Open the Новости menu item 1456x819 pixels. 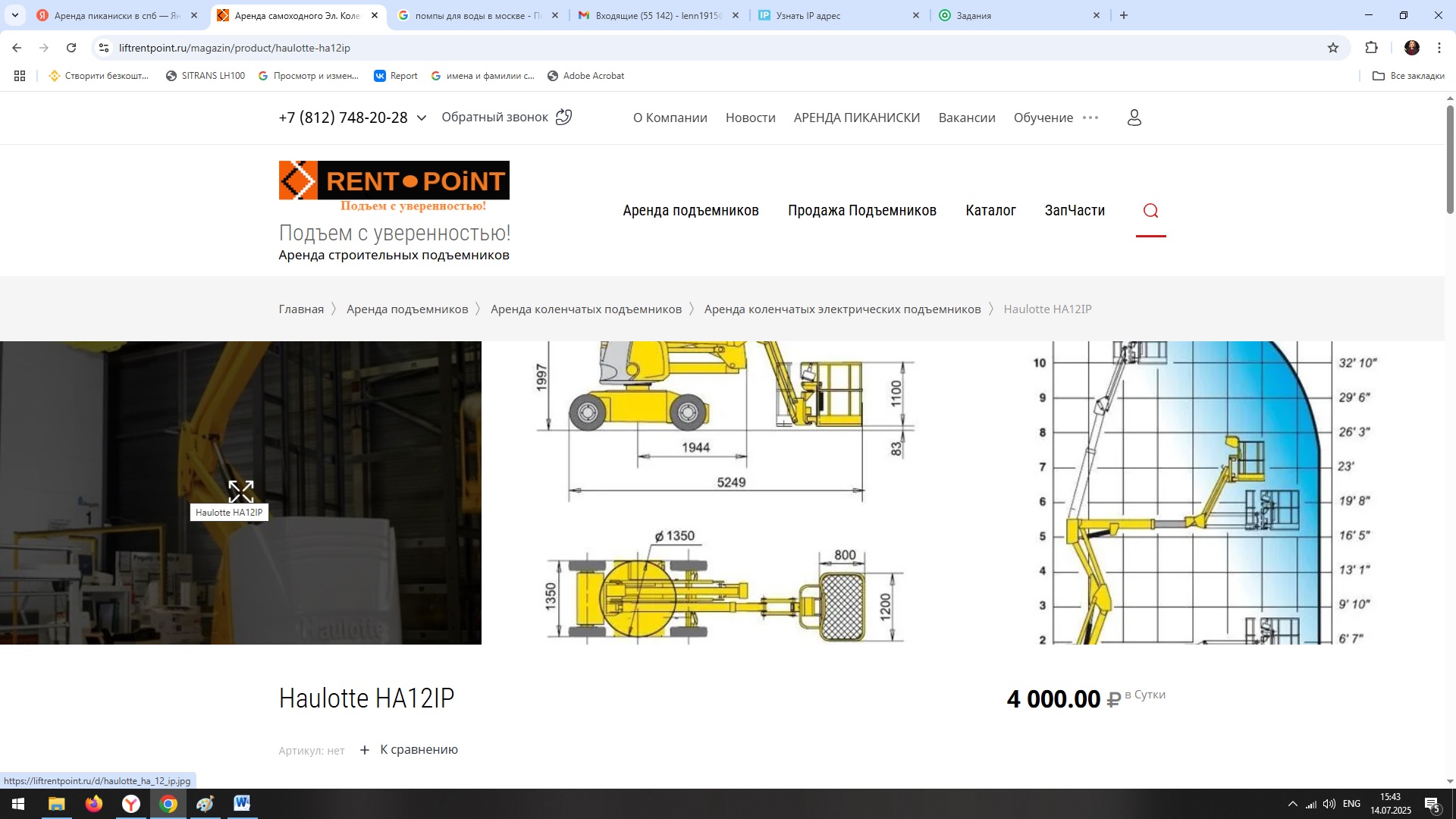click(x=750, y=118)
